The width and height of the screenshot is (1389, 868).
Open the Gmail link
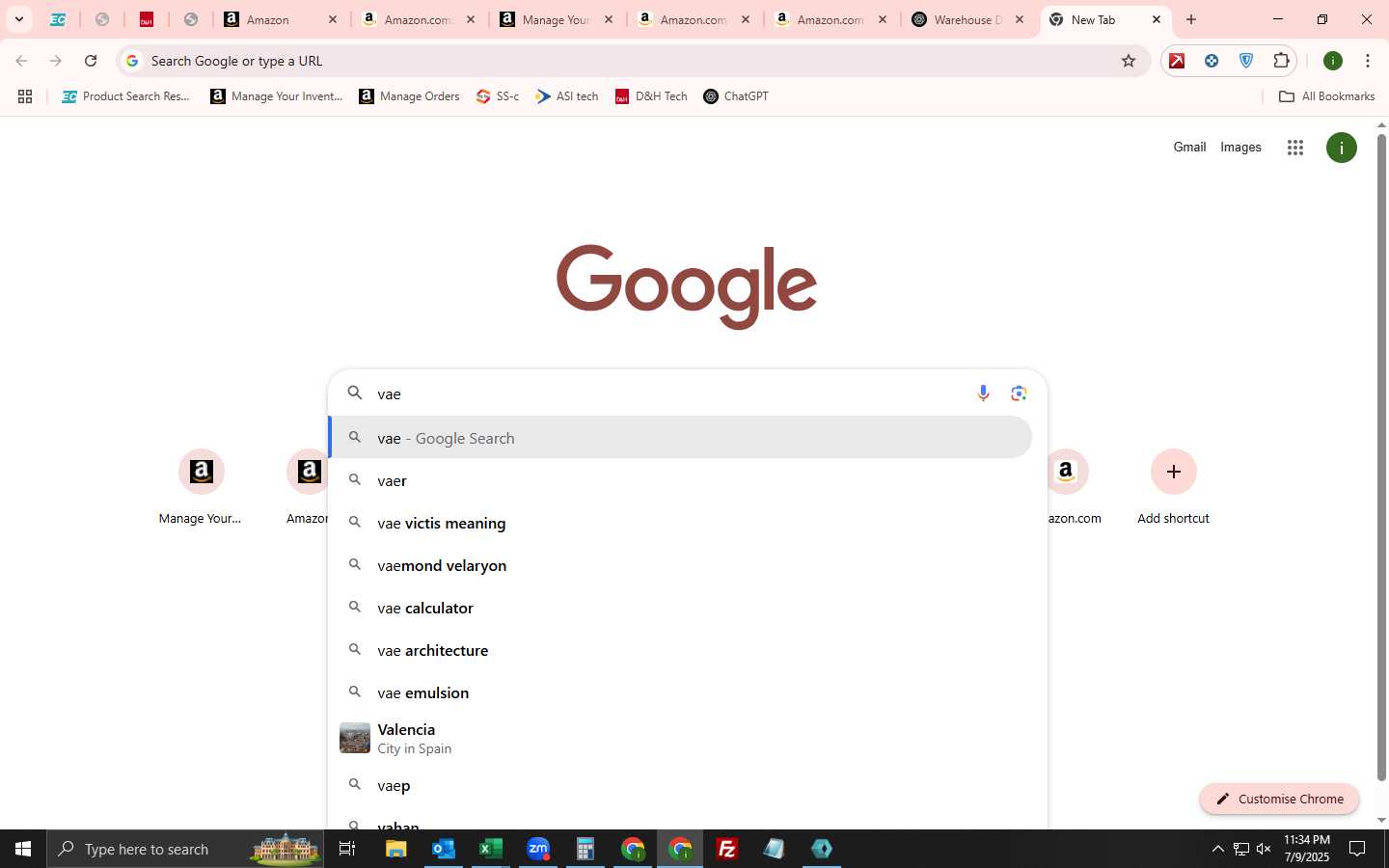(x=1189, y=148)
